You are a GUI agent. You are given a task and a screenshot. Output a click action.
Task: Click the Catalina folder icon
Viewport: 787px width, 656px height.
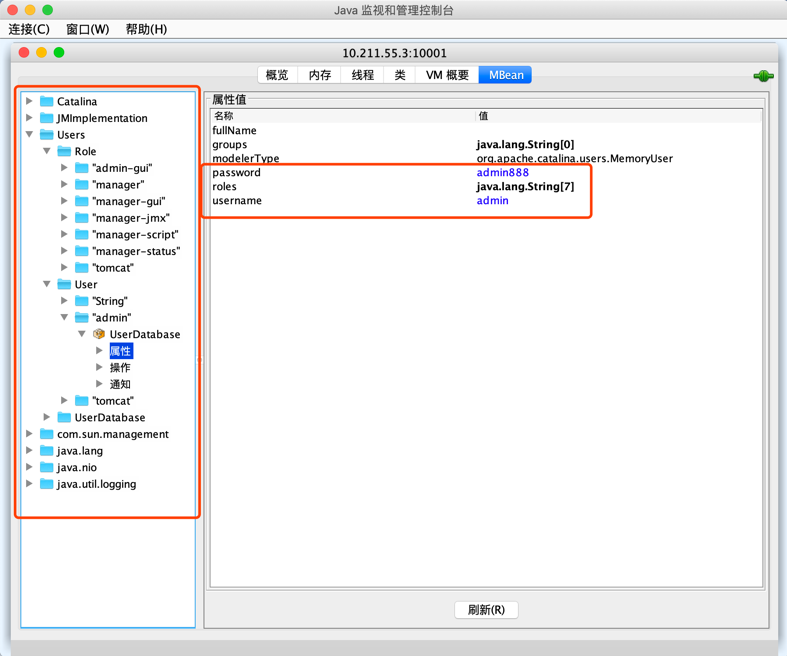(x=47, y=101)
